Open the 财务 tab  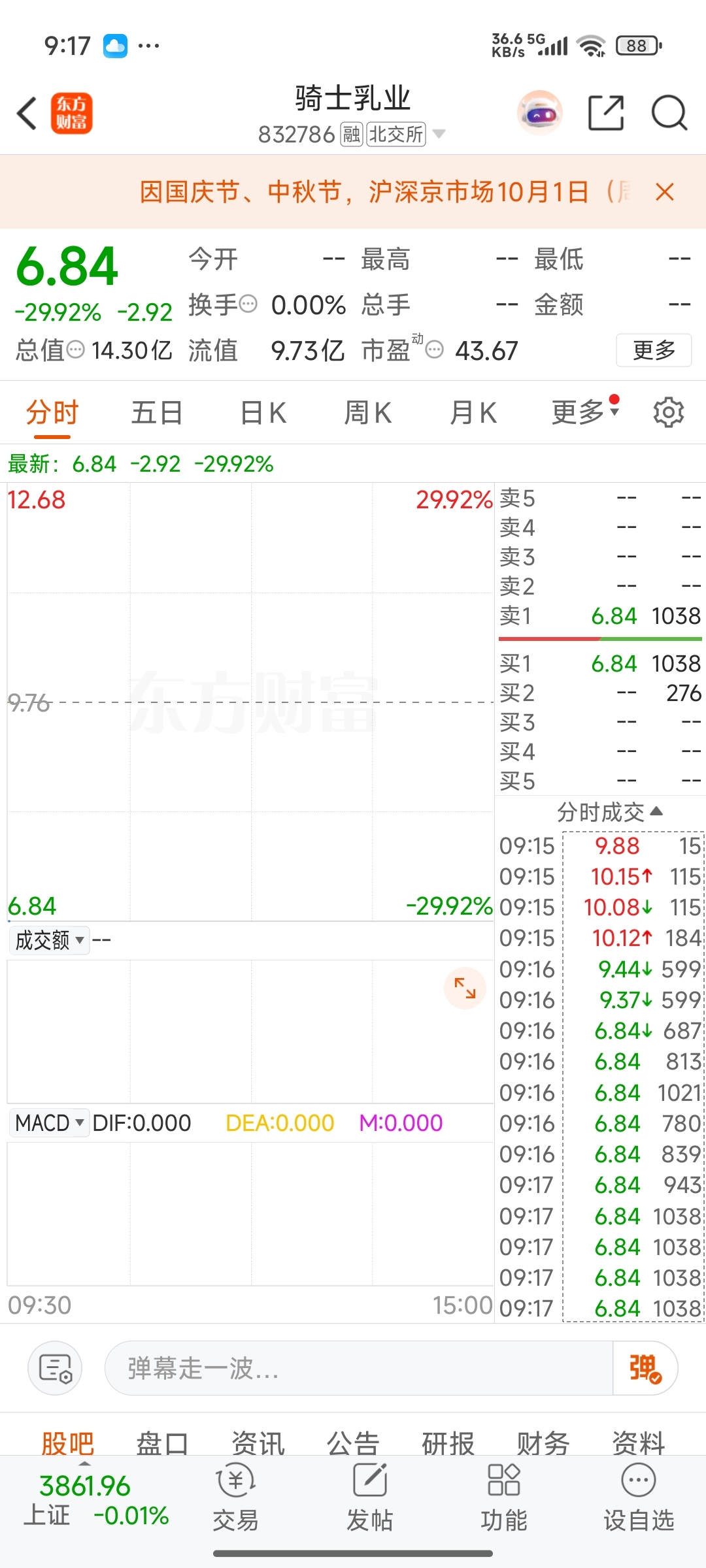click(543, 1444)
